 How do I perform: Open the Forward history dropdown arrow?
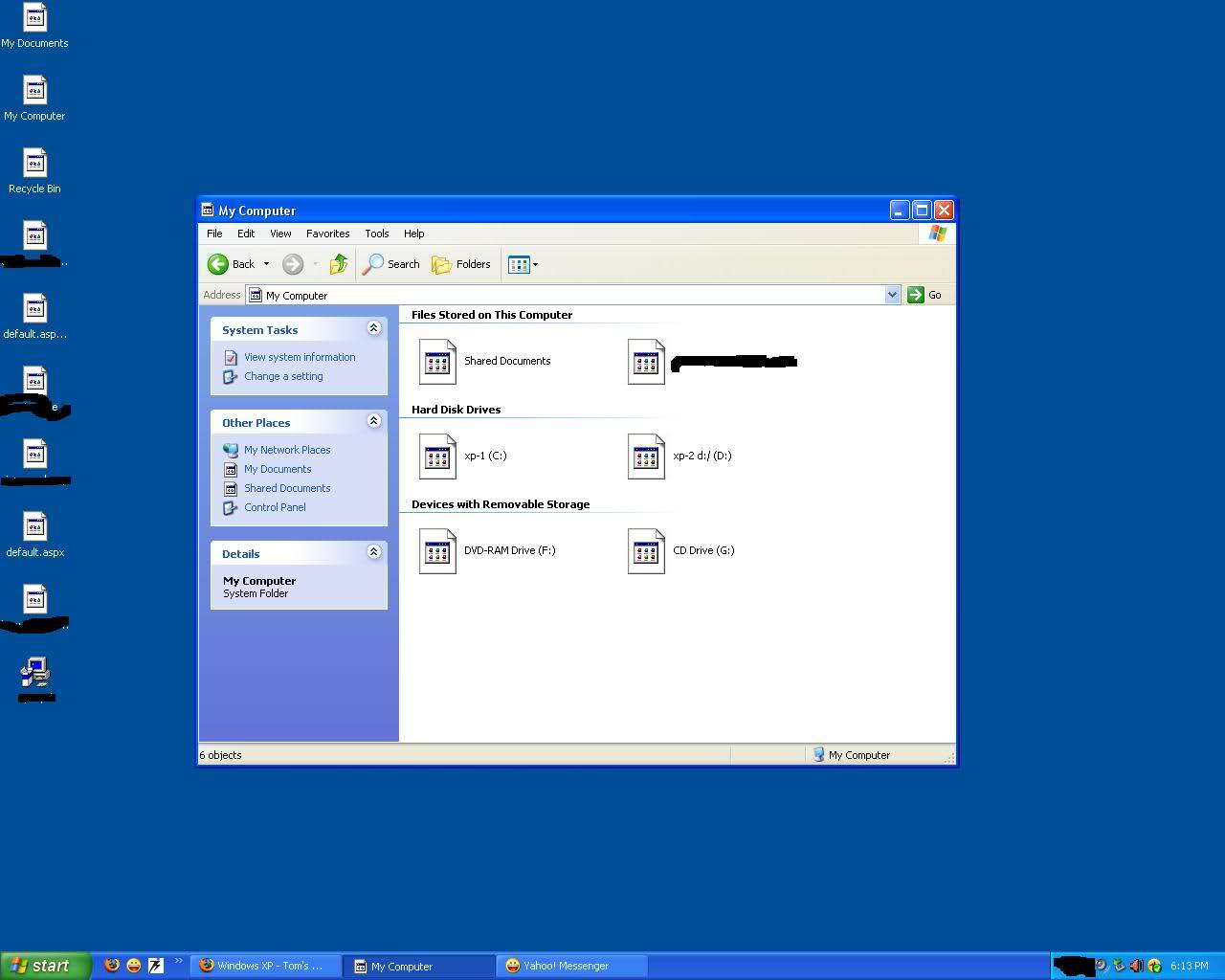[x=315, y=264]
